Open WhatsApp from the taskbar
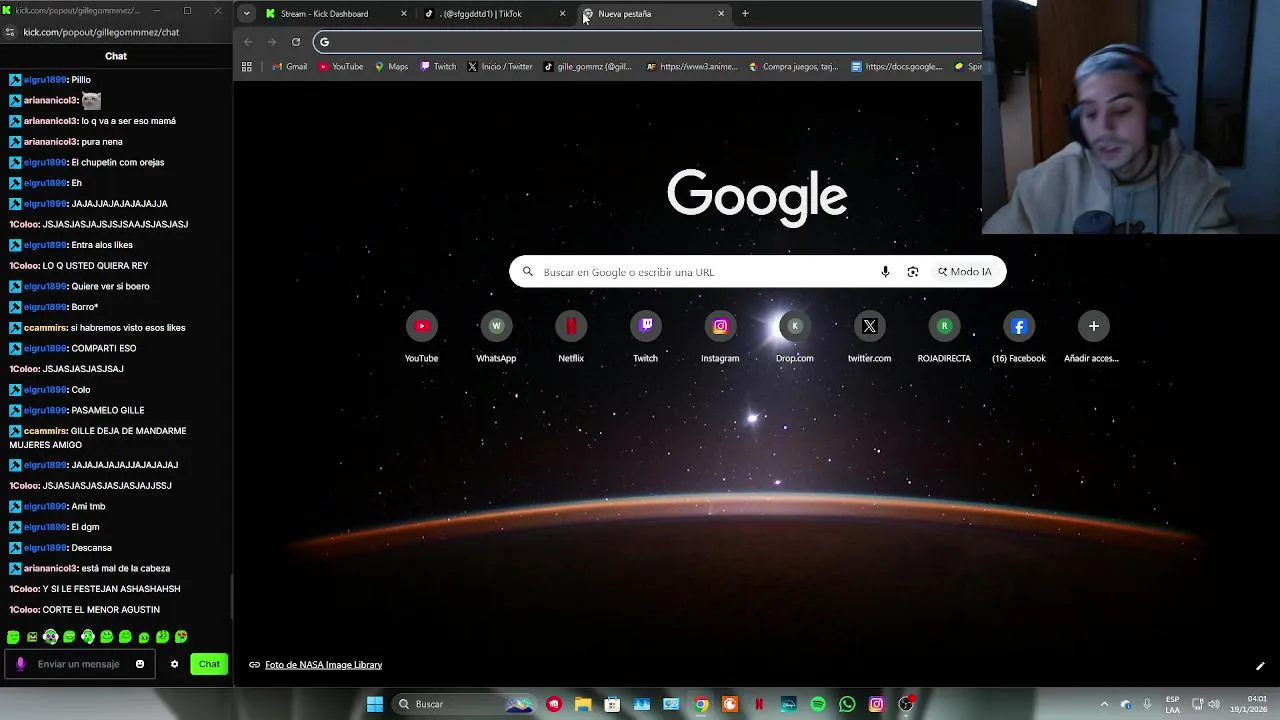This screenshot has width=1280, height=720. pos(847,704)
